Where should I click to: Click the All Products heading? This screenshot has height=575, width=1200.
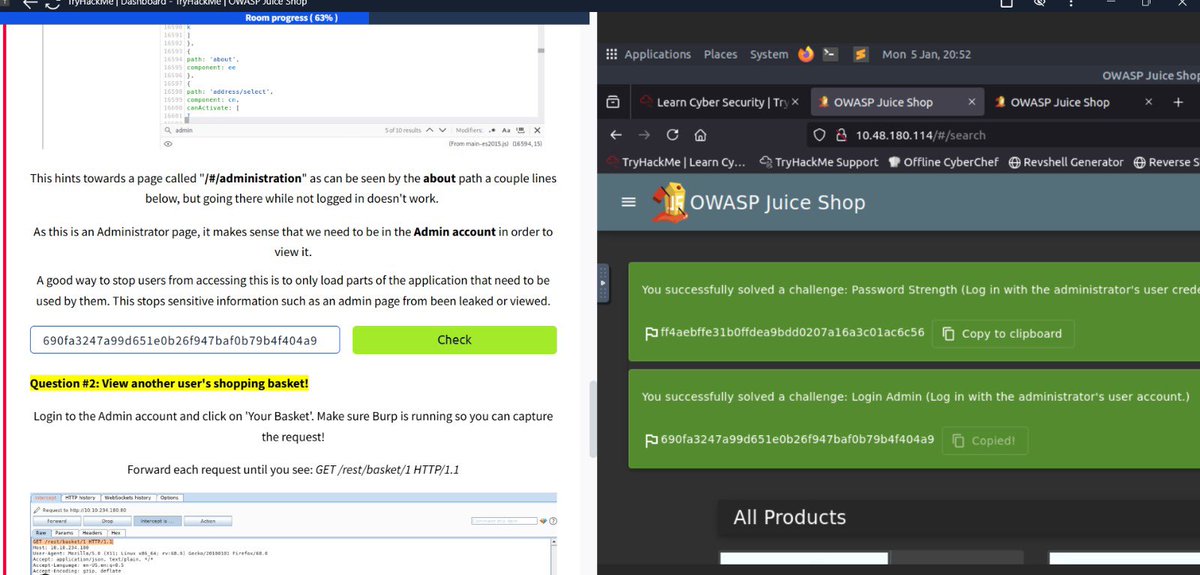tap(789, 517)
